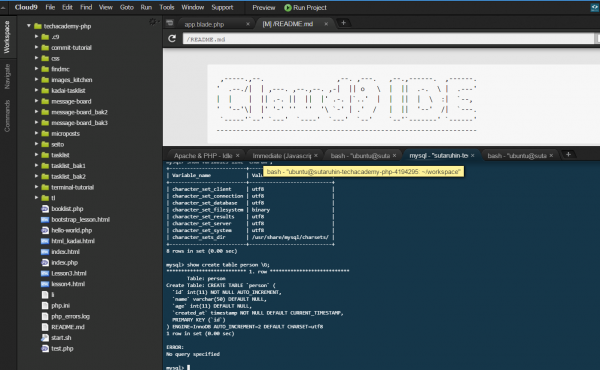Open the Goto menu
The image size is (600, 370).
(127, 7)
